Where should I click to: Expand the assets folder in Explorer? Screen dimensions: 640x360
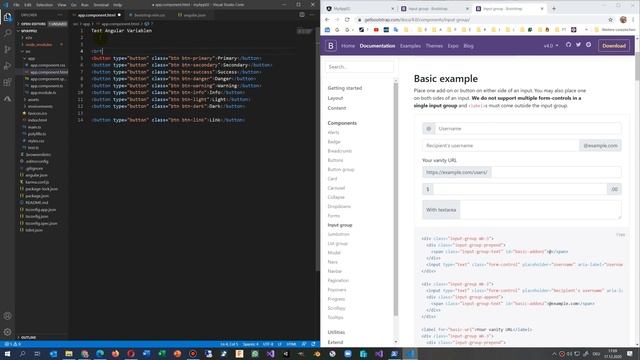coord(33,100)
